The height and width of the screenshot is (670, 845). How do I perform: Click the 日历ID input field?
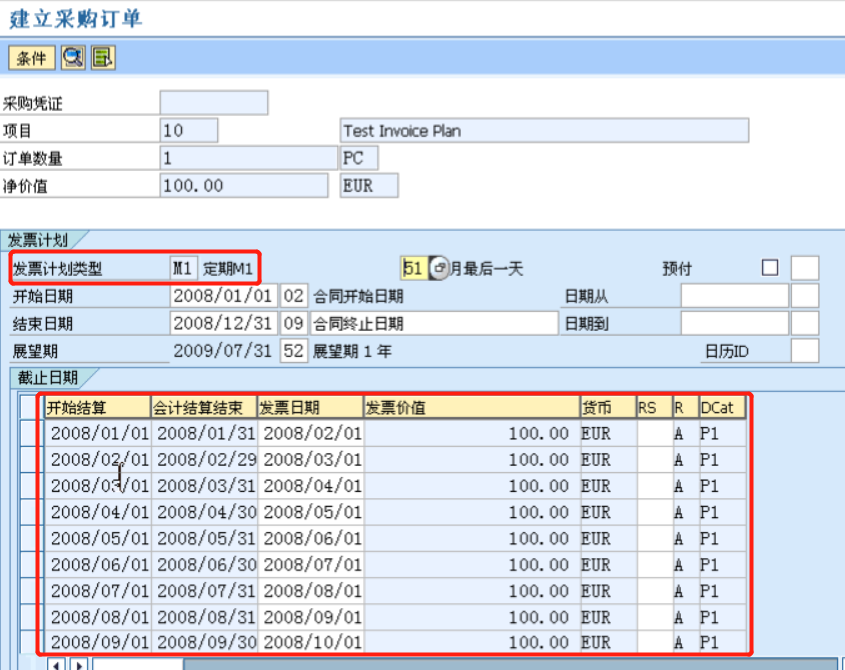click(x=805, y=351)
